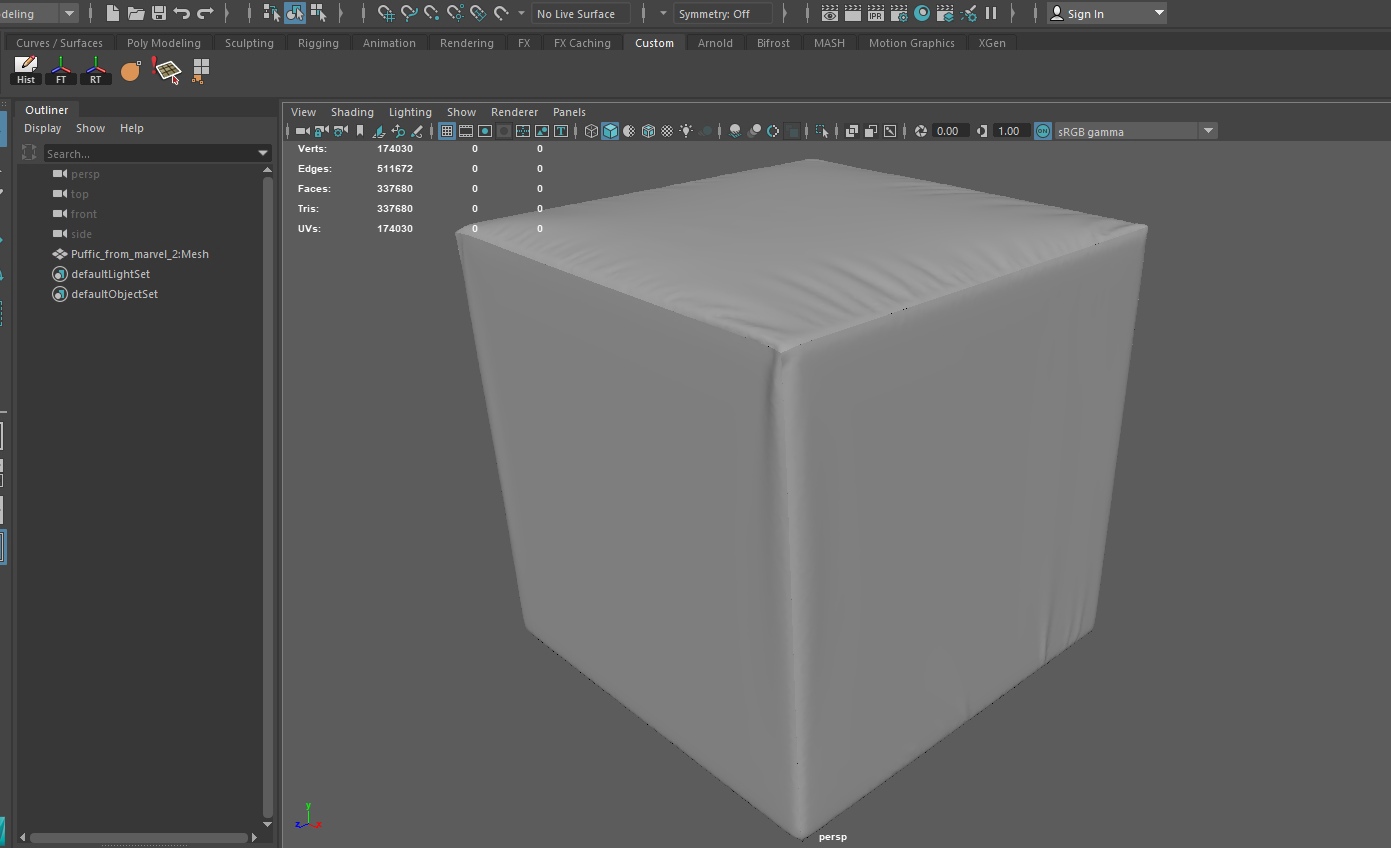The image size is (1391, 848).
Task: Open the IPR render icon
Action: [x=875, y=14]
